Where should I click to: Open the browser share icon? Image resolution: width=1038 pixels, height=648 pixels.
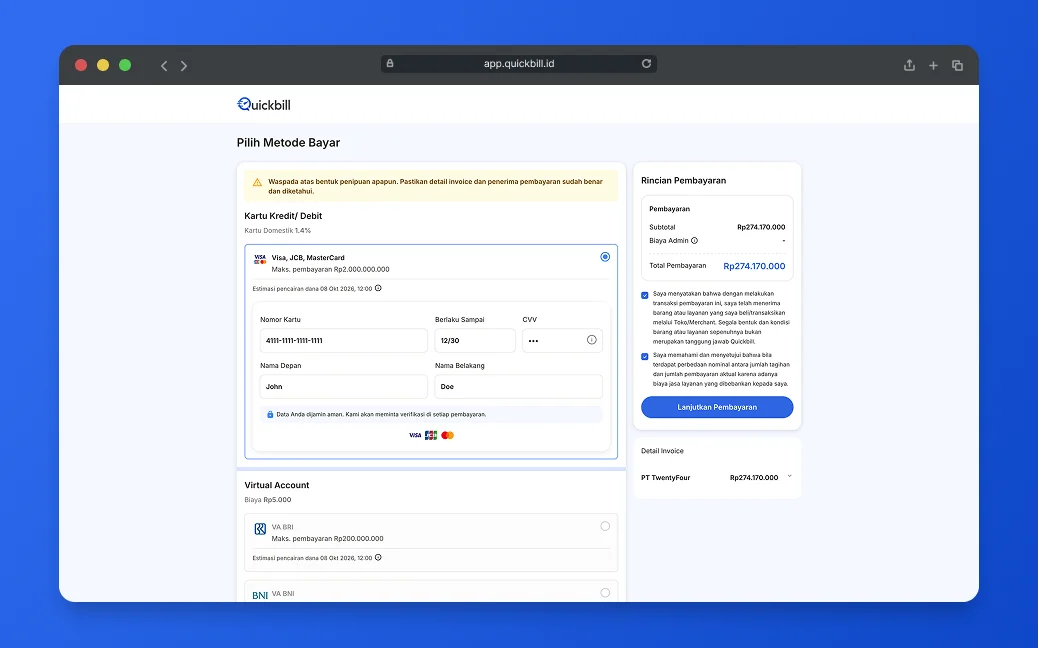click(910, 65)
